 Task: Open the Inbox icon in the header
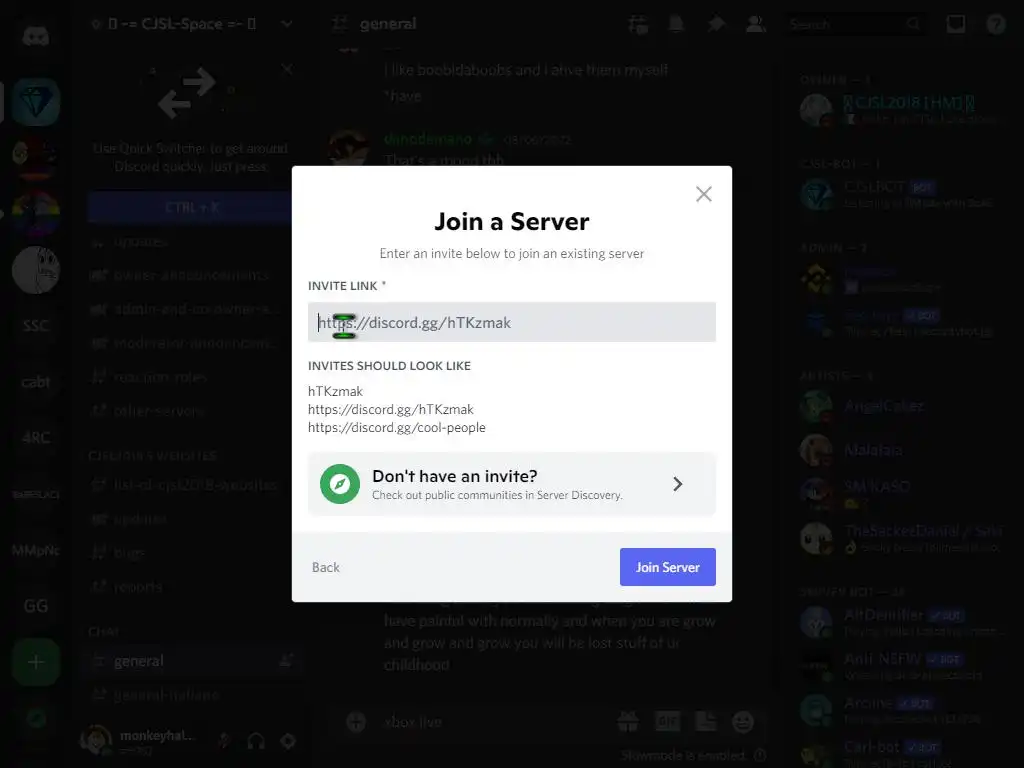click(x=955, y=24)
